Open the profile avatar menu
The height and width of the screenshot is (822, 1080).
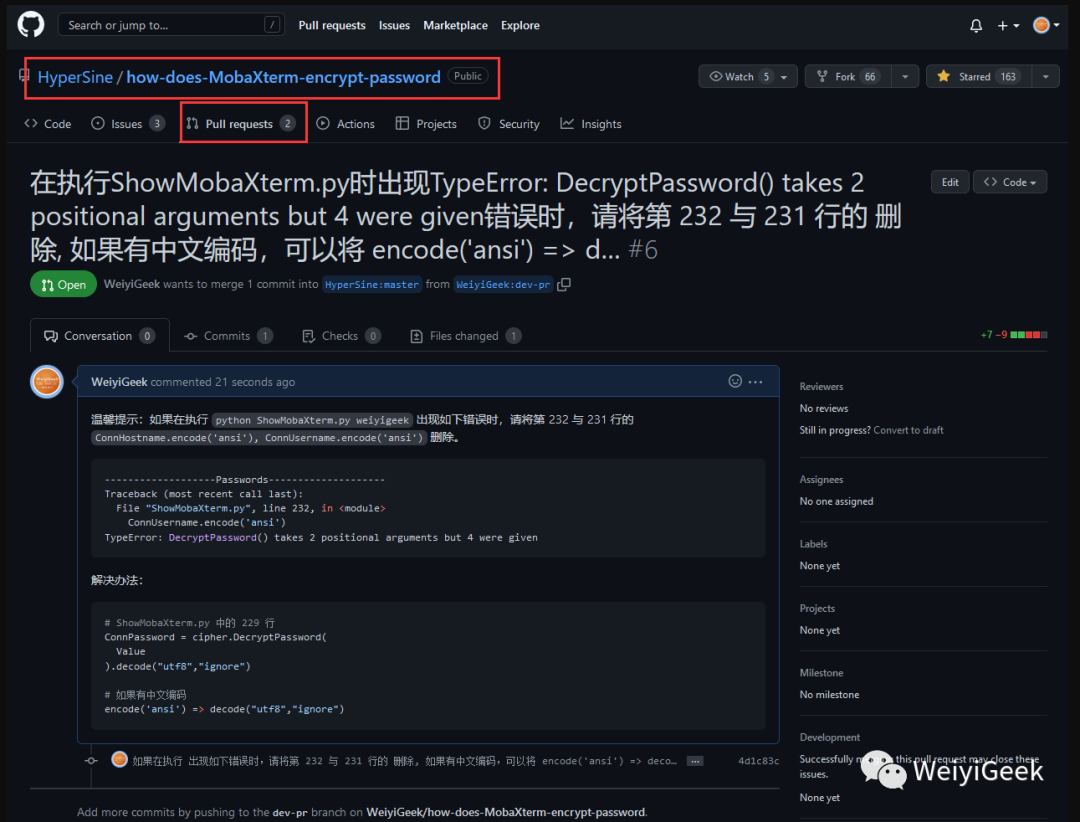[1046, 25]
